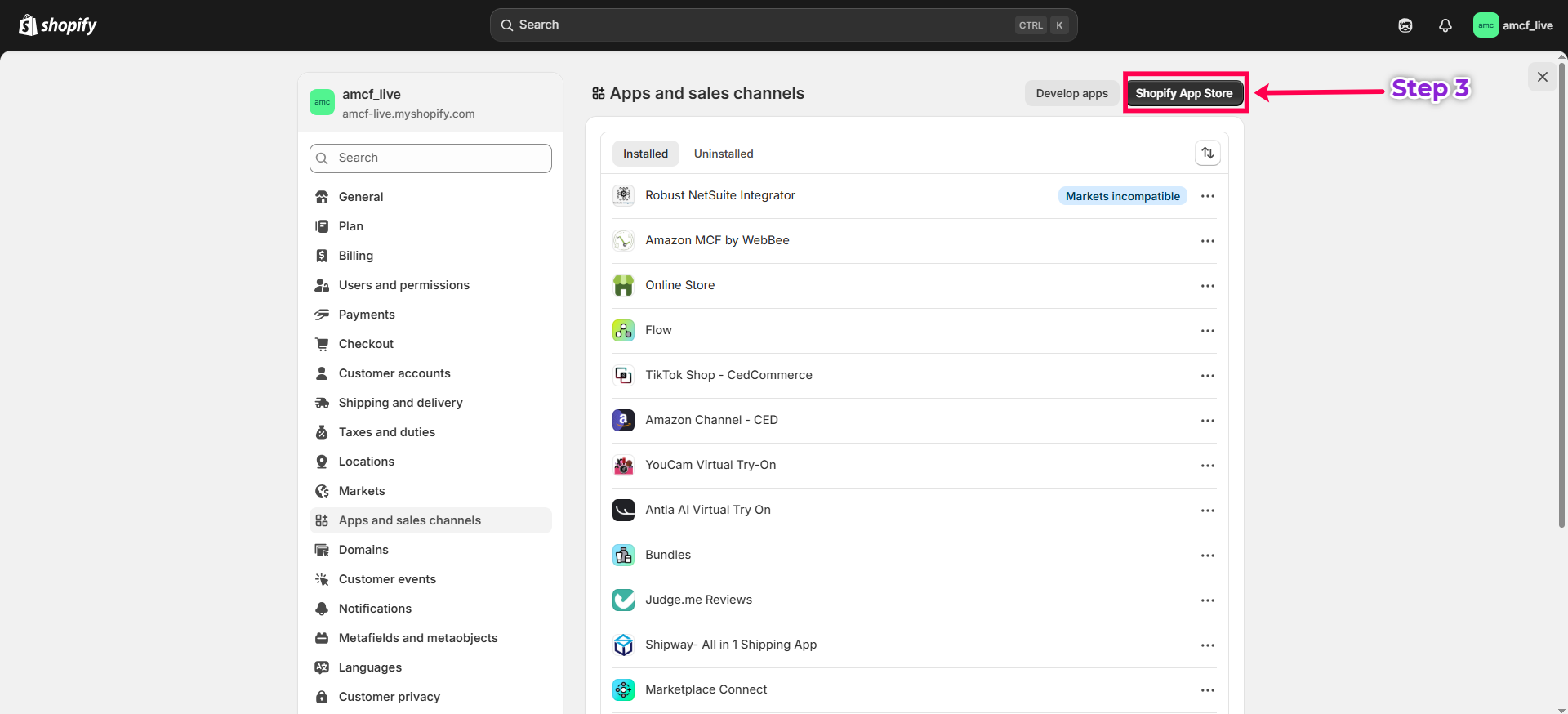Open amcf_live account menu top right
Screen dimensions: 1568x714
point(1513,25)
